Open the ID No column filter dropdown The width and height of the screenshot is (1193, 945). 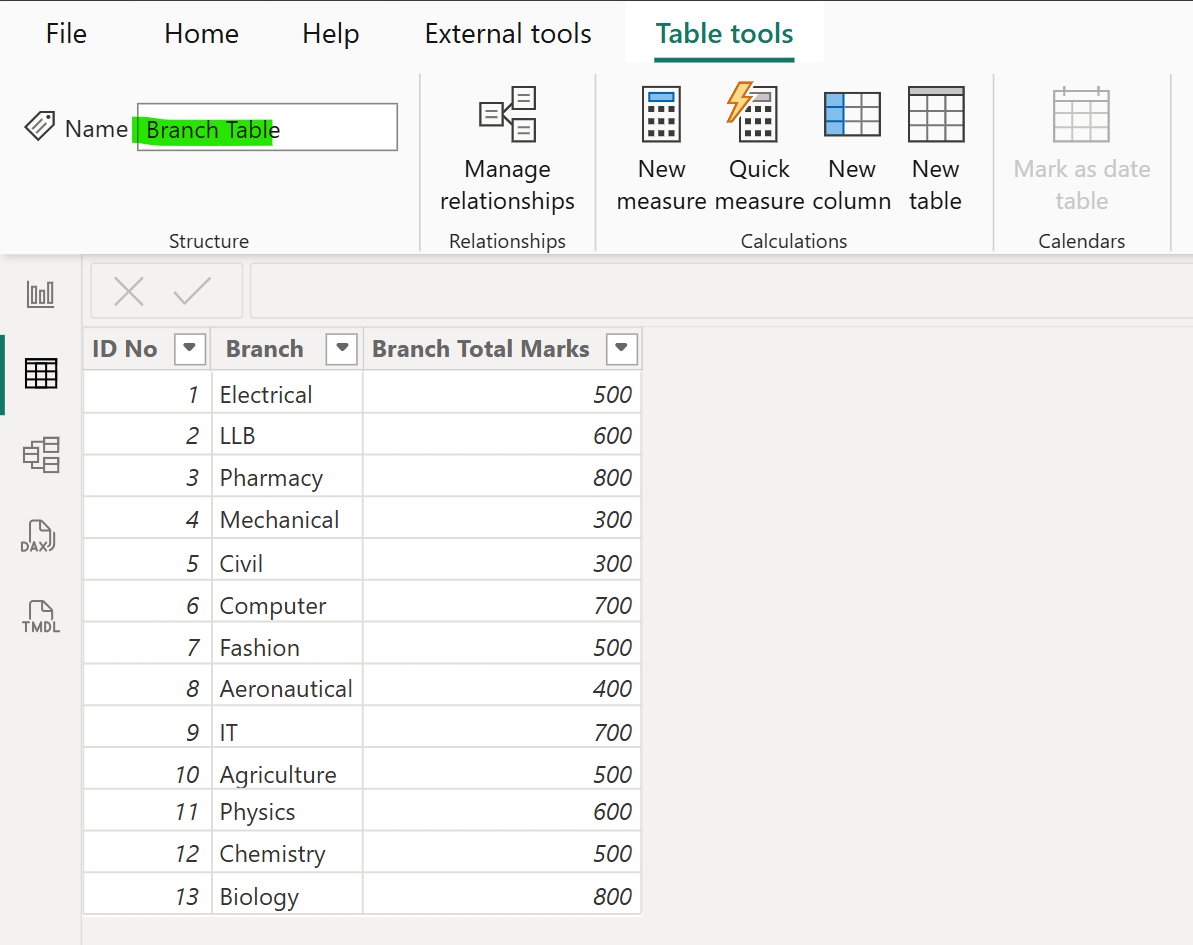coord(189,349)
